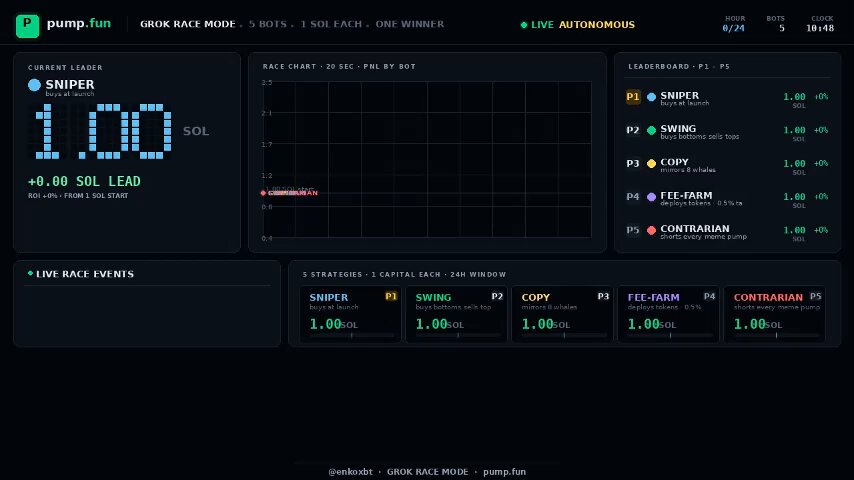Click the Race Chart panel title
Viewport: 854px width, 480px height.
[x=339, y=66]
